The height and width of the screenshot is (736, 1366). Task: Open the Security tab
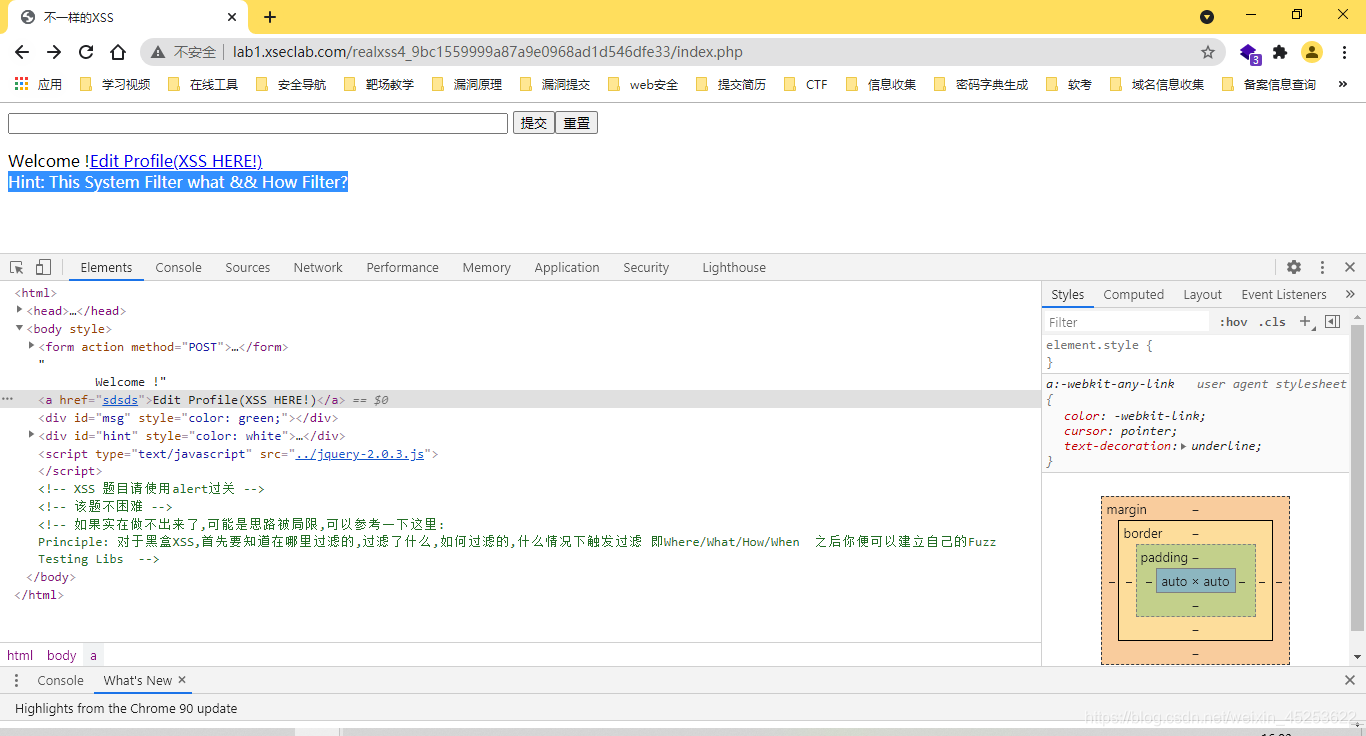pyautogui.click(x=646, y=267)
